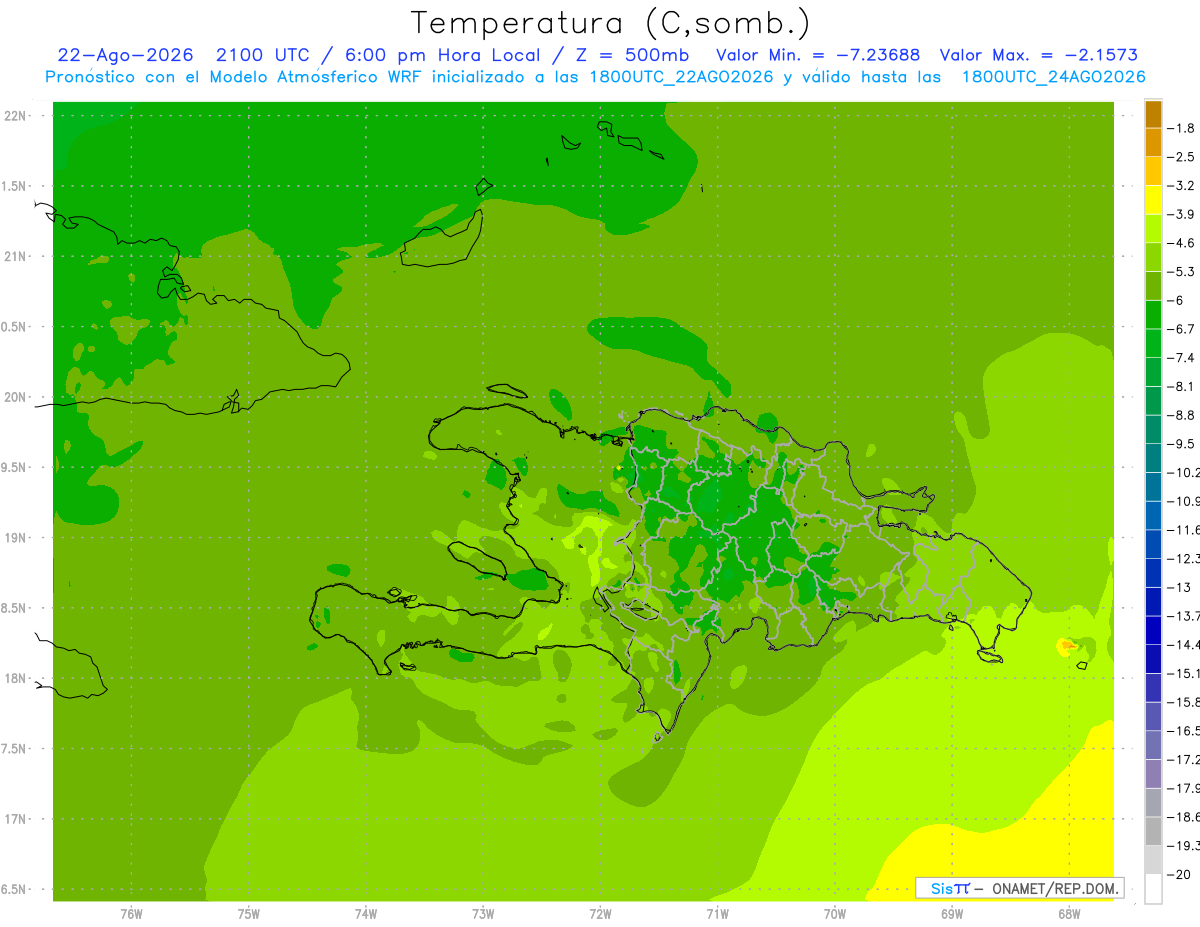Click the 68W longitude axis label
1200x927 pixels.
pyautogui.click(x=1069, y=914)
